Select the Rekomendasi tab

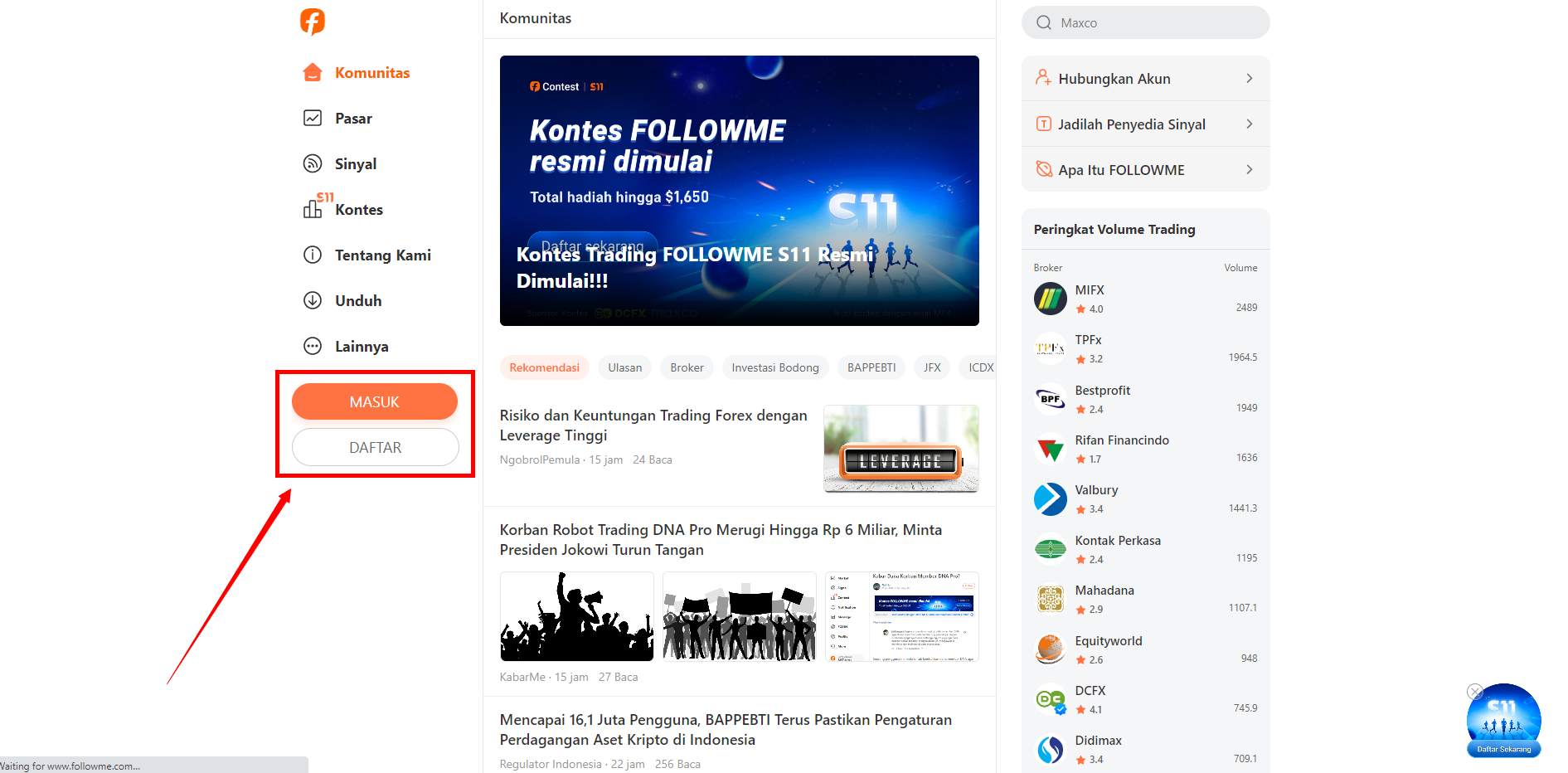pos(545,367)
